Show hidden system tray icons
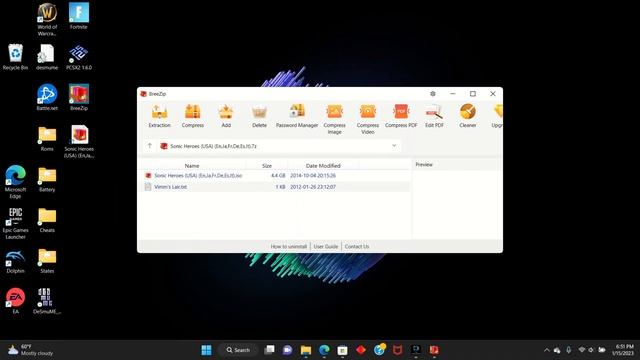Image resolution: width=640 pixels, height=360 pixels. click(x=547, y=350)
